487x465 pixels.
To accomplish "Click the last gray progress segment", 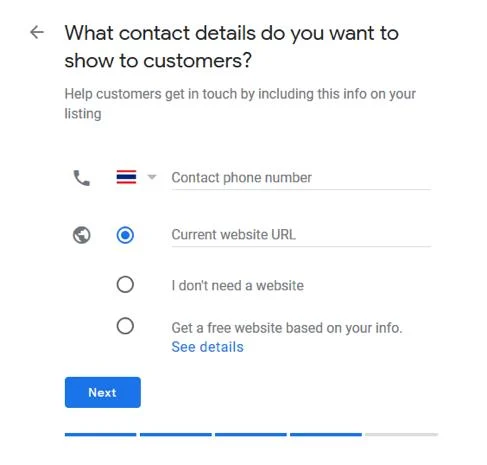I will coord(401,434).
